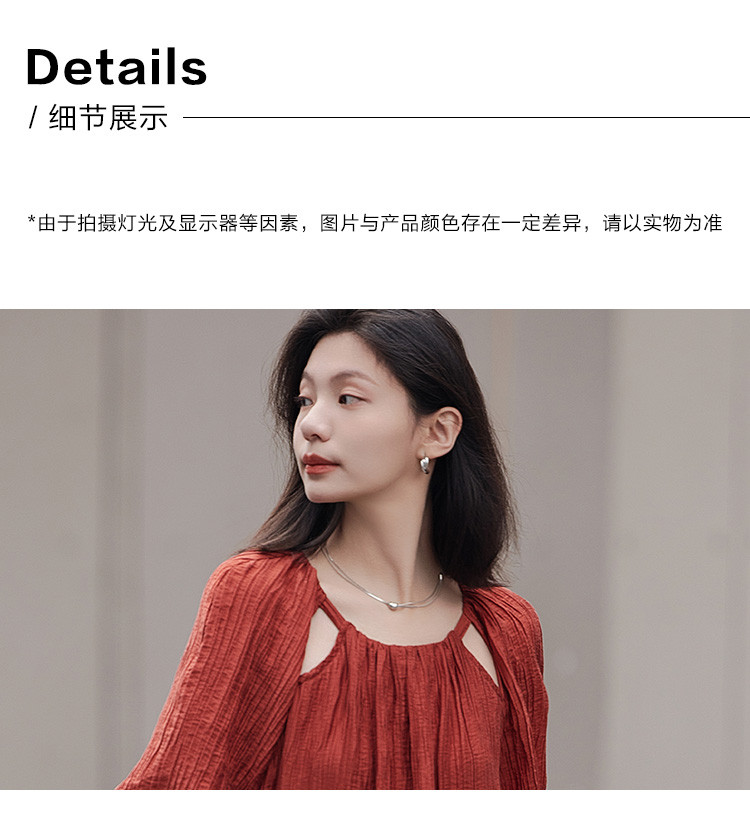Click the silver earring in the photo
Viewport: 750px width, 838px height.
click(424, 464)
